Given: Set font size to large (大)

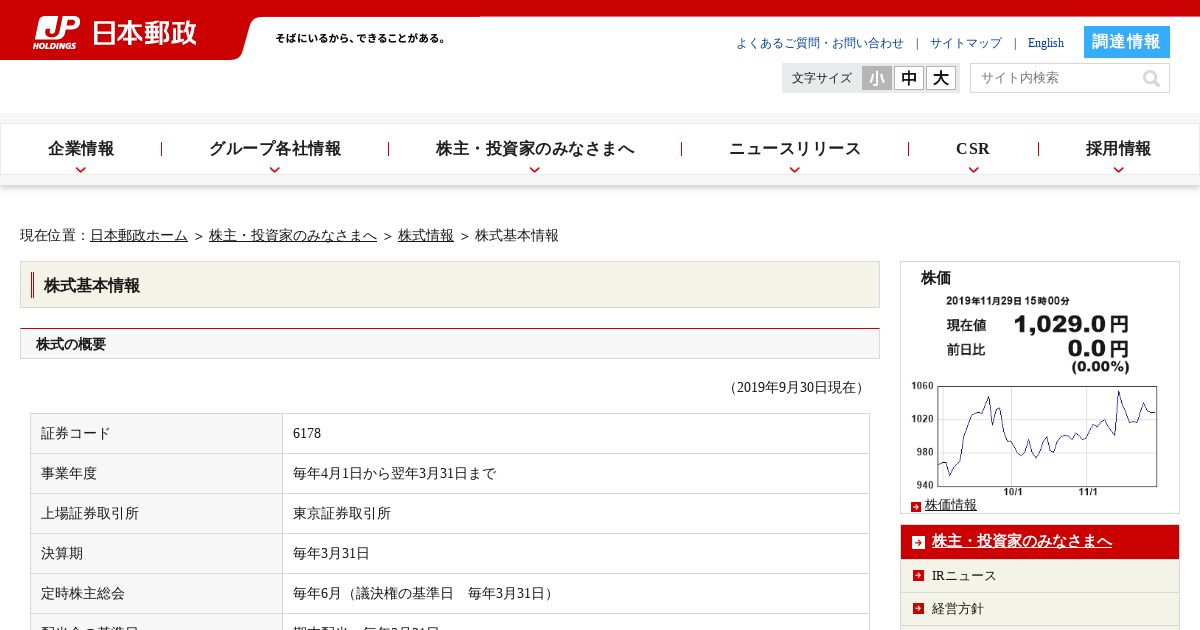Looking at the screenshot, I should point(941,78).
